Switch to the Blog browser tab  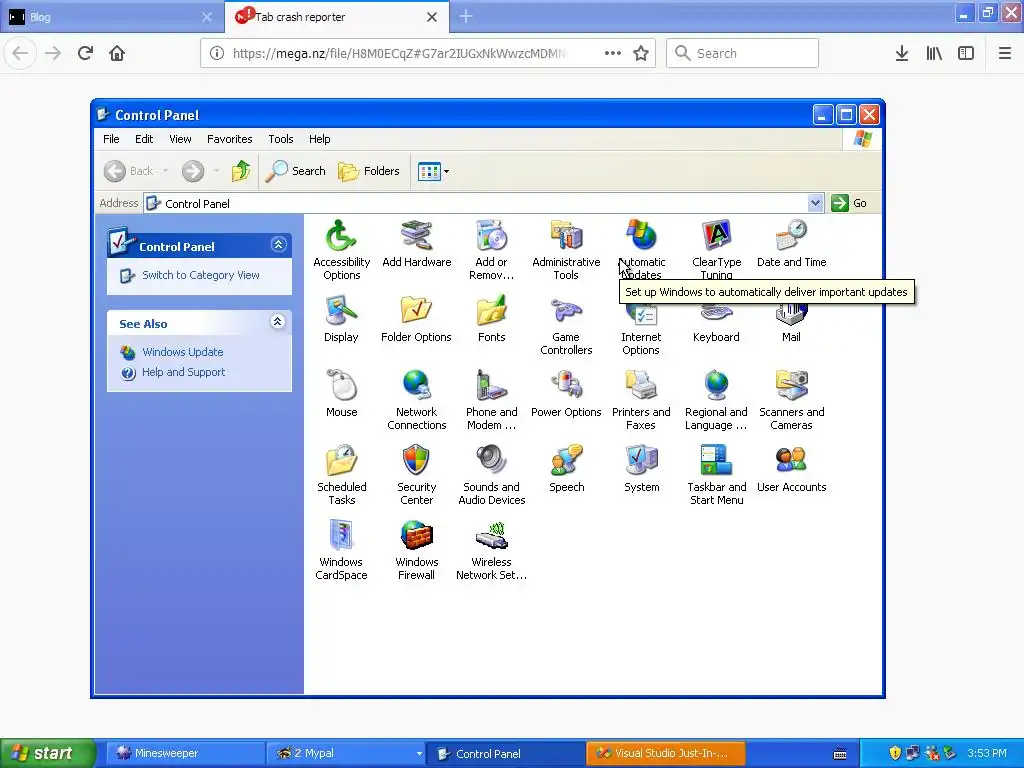(111, 17)
